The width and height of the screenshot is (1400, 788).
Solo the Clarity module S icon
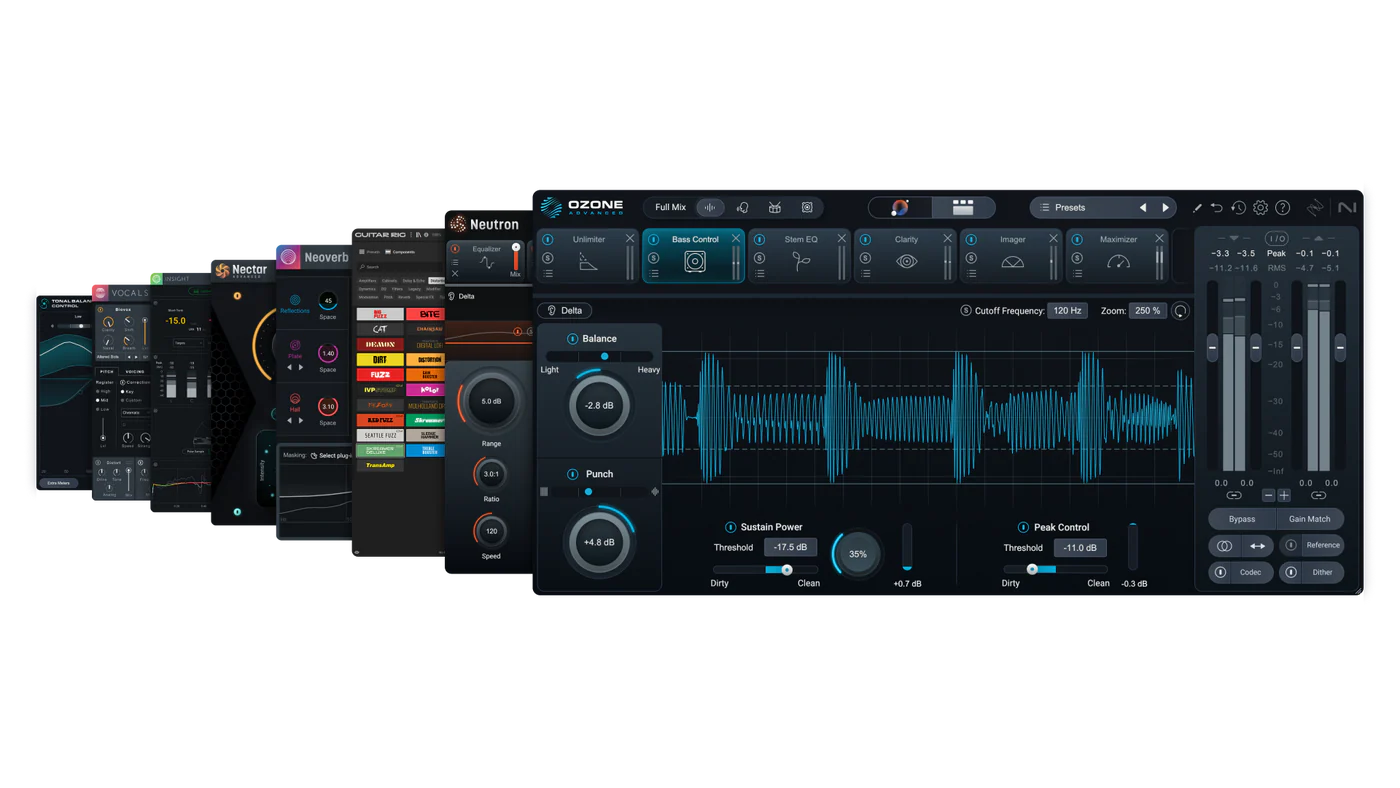pyautogui.click(x=865, y=258)
